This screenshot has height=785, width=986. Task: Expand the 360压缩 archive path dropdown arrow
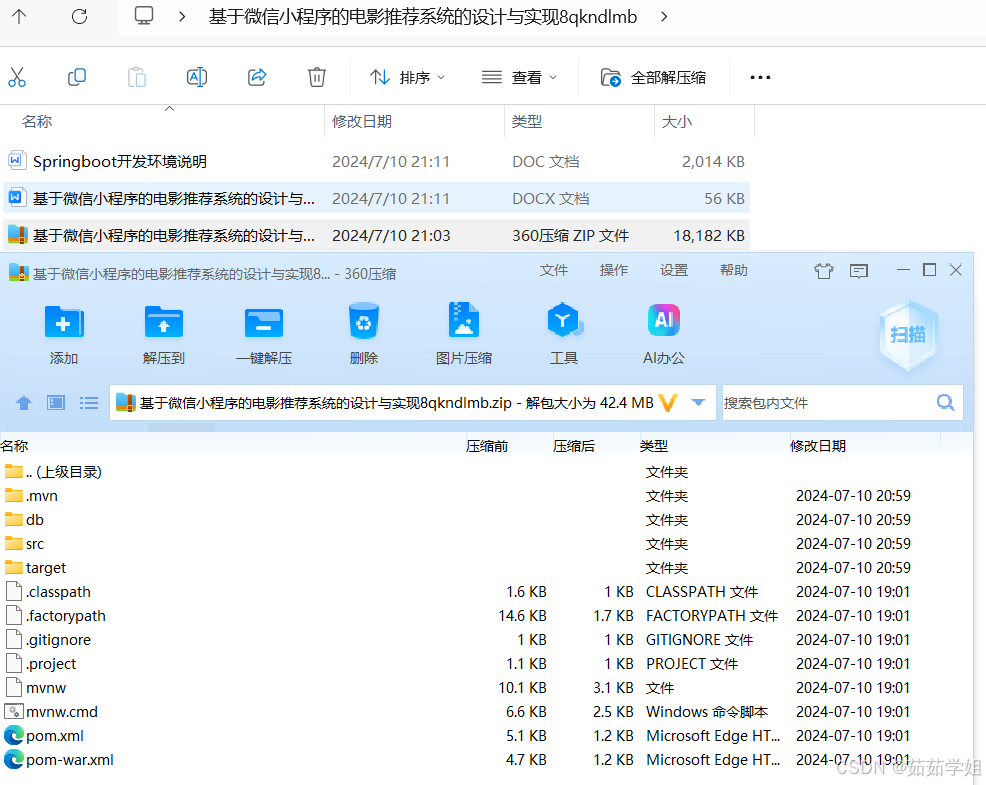coord(698,403)
